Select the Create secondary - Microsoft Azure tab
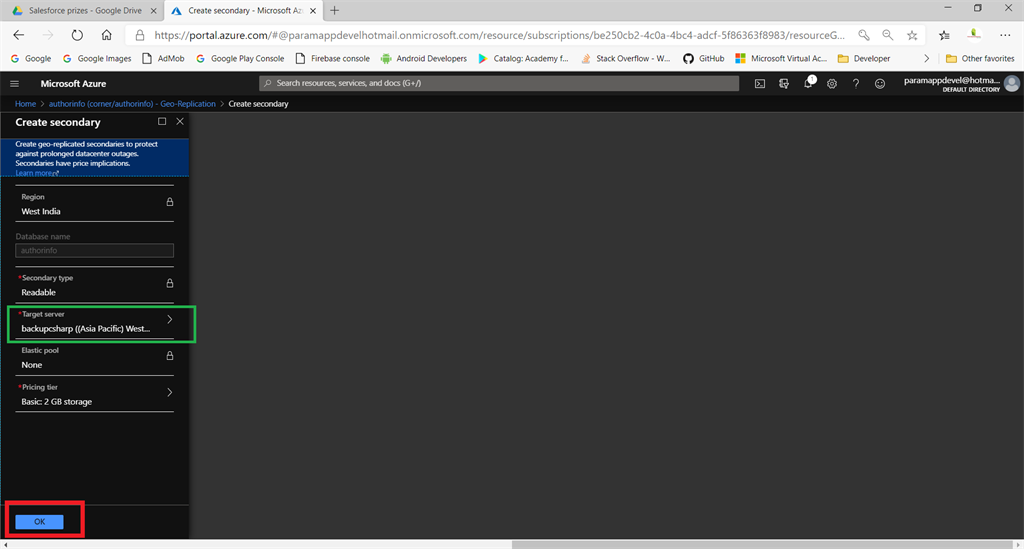The height and width of the screenshot is (549, 1024). click(246, 10)
